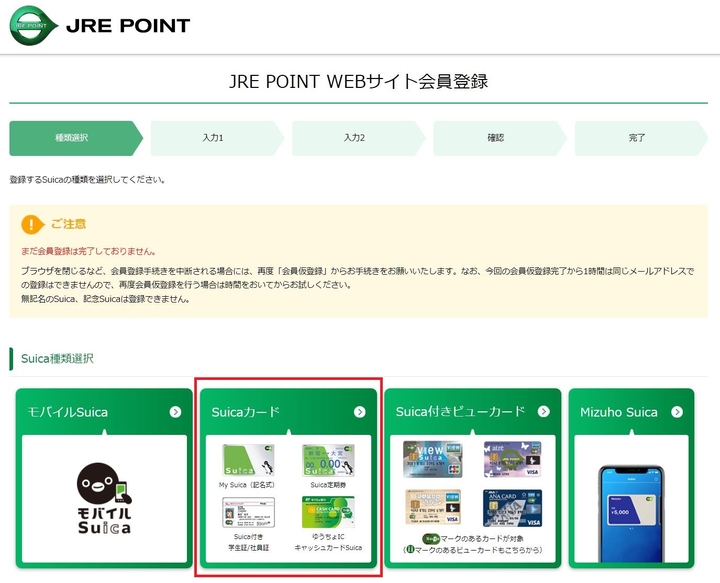The width and height of the screenshot is (720, 583).
Task: Click the beige View Visa card image
Action: 433,507
